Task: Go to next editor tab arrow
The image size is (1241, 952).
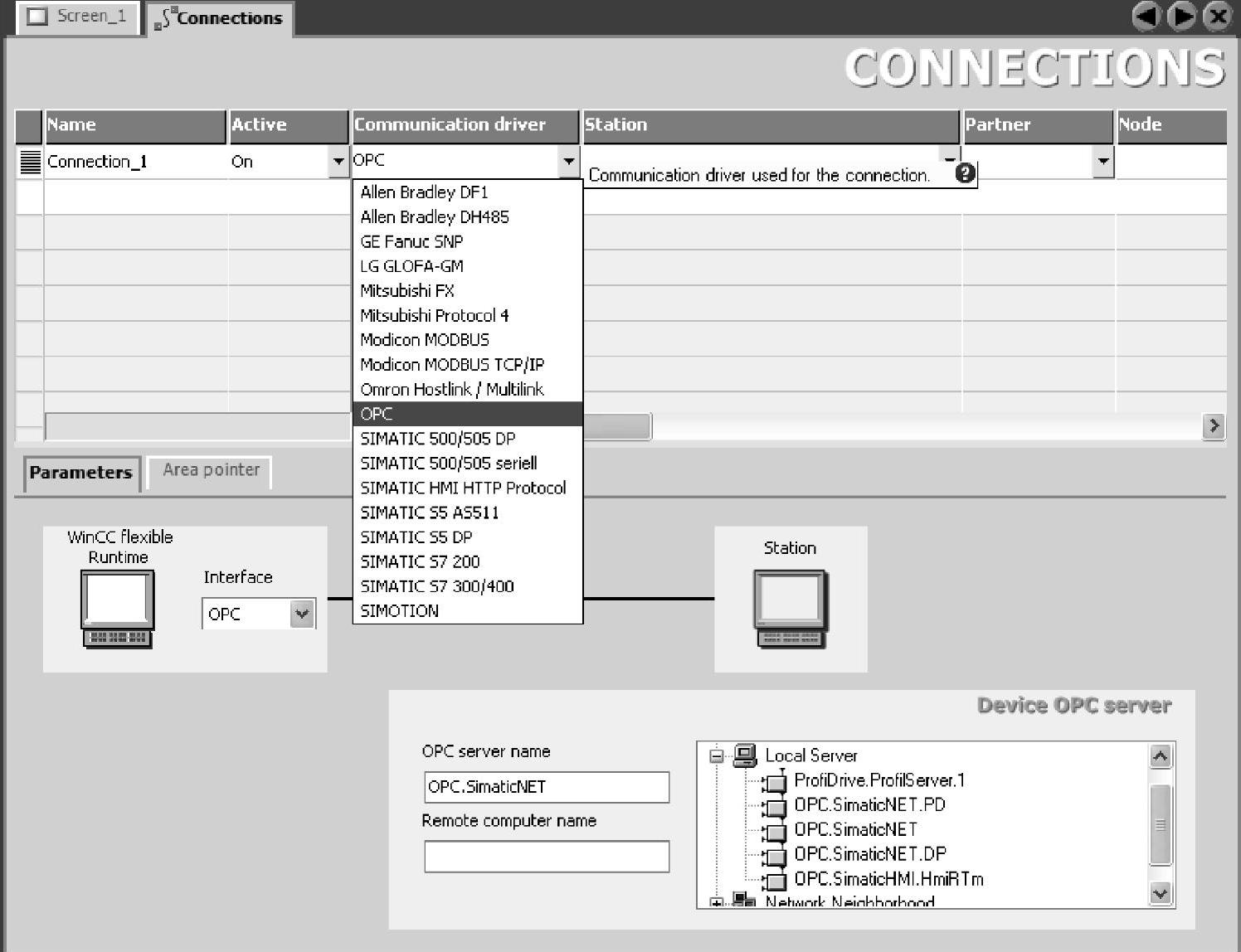Action: tap(1181, 16)
